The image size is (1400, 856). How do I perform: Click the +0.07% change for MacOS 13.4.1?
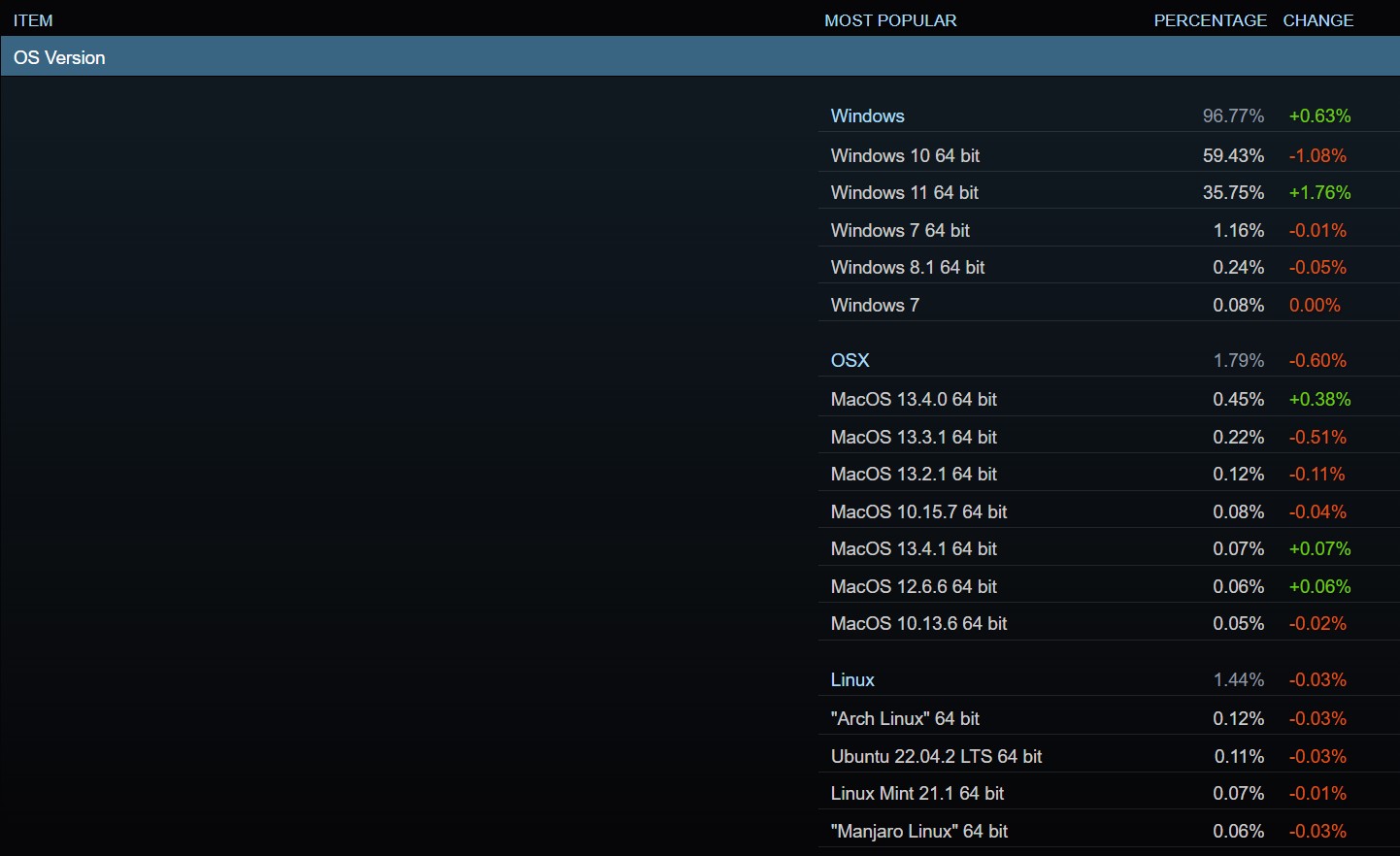click(1319, 548)
